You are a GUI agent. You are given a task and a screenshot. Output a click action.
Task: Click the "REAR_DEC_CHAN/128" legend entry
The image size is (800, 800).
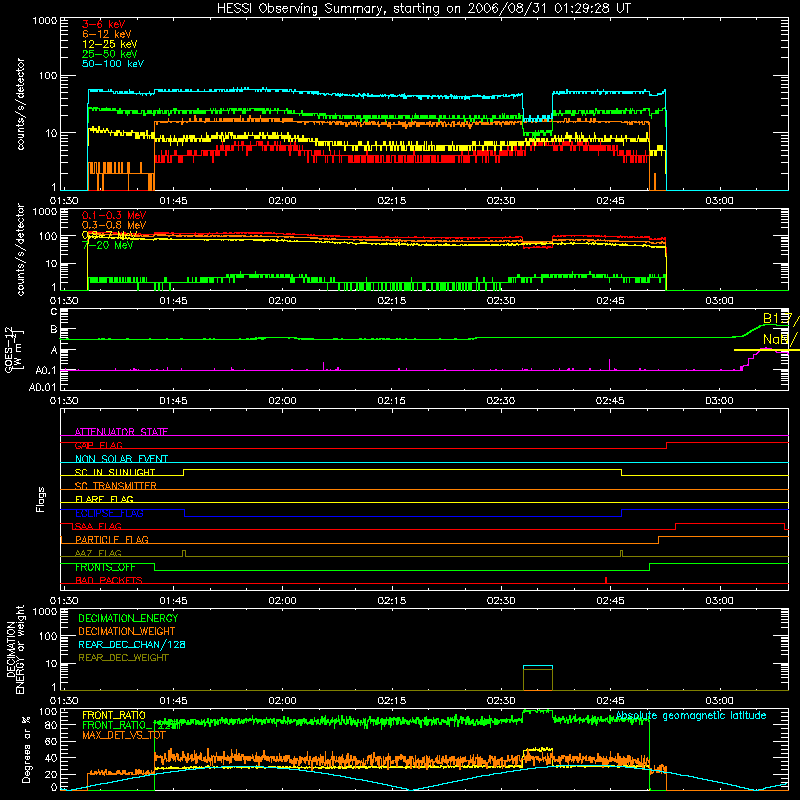tap(132, 644)
